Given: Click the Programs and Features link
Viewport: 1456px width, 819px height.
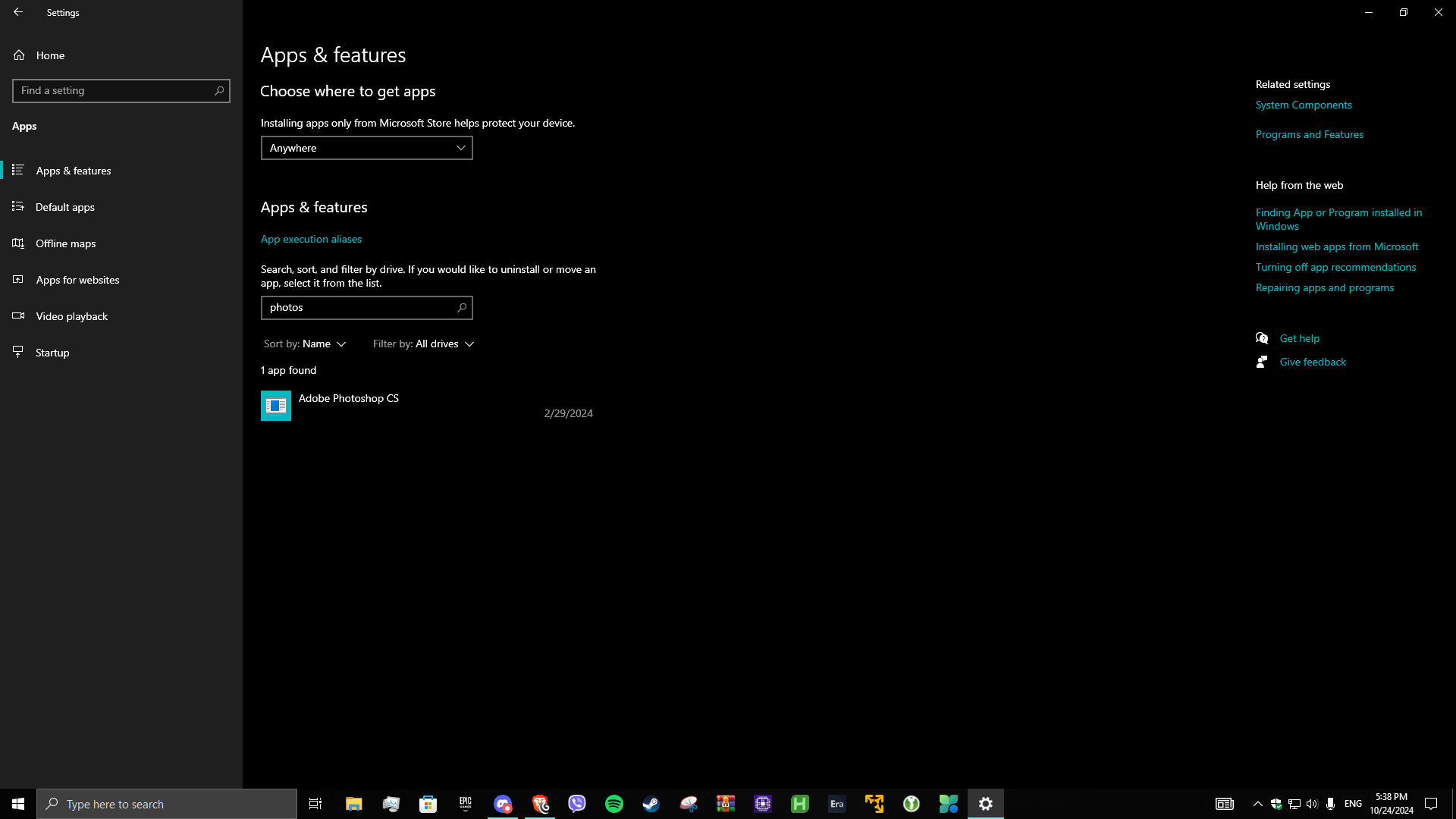Looking at the screenshot, I should pyautogui.click(x=1309, y=133).
